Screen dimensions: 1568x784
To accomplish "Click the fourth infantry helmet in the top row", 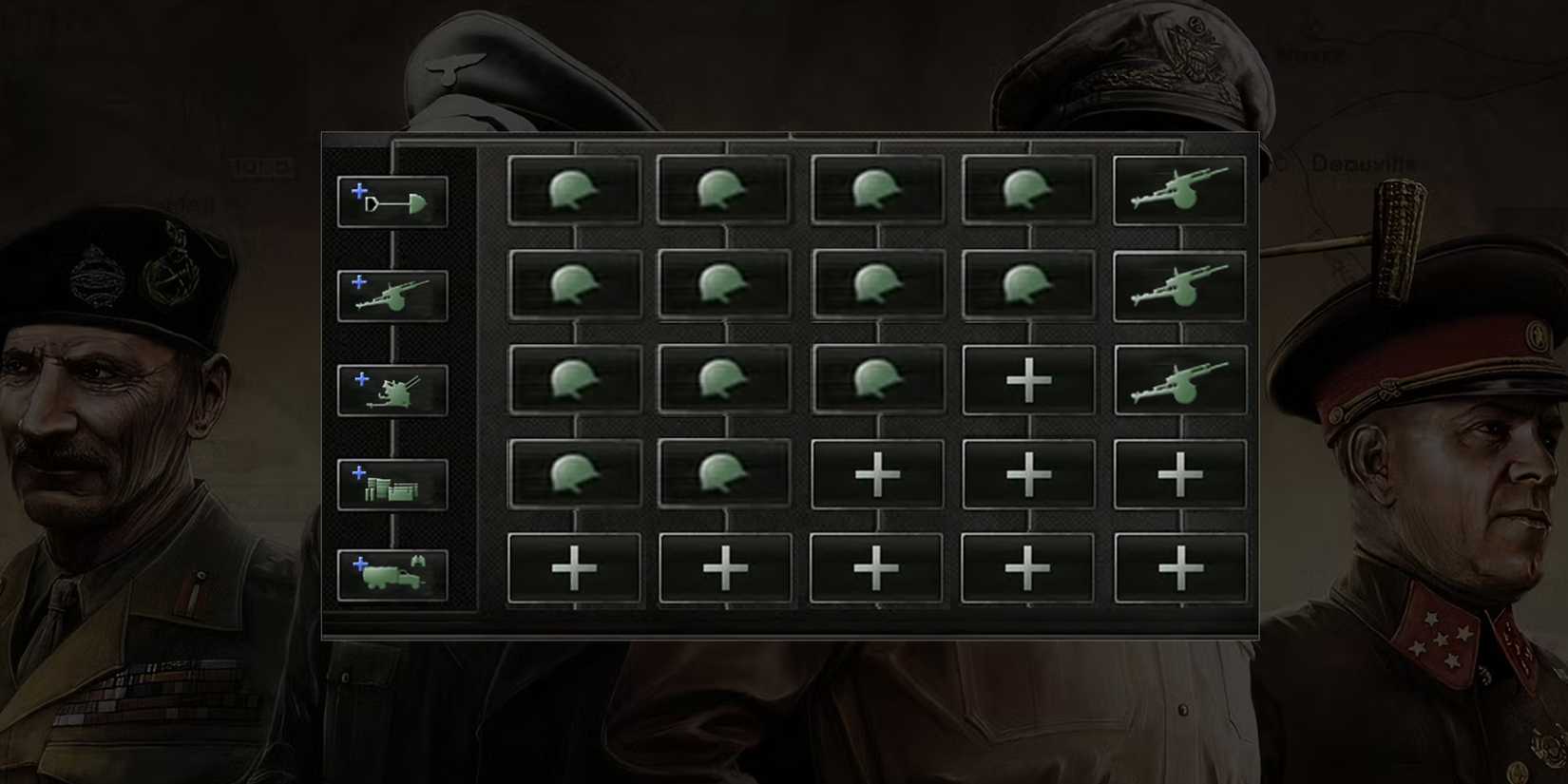I will (x=1028, y=191).
